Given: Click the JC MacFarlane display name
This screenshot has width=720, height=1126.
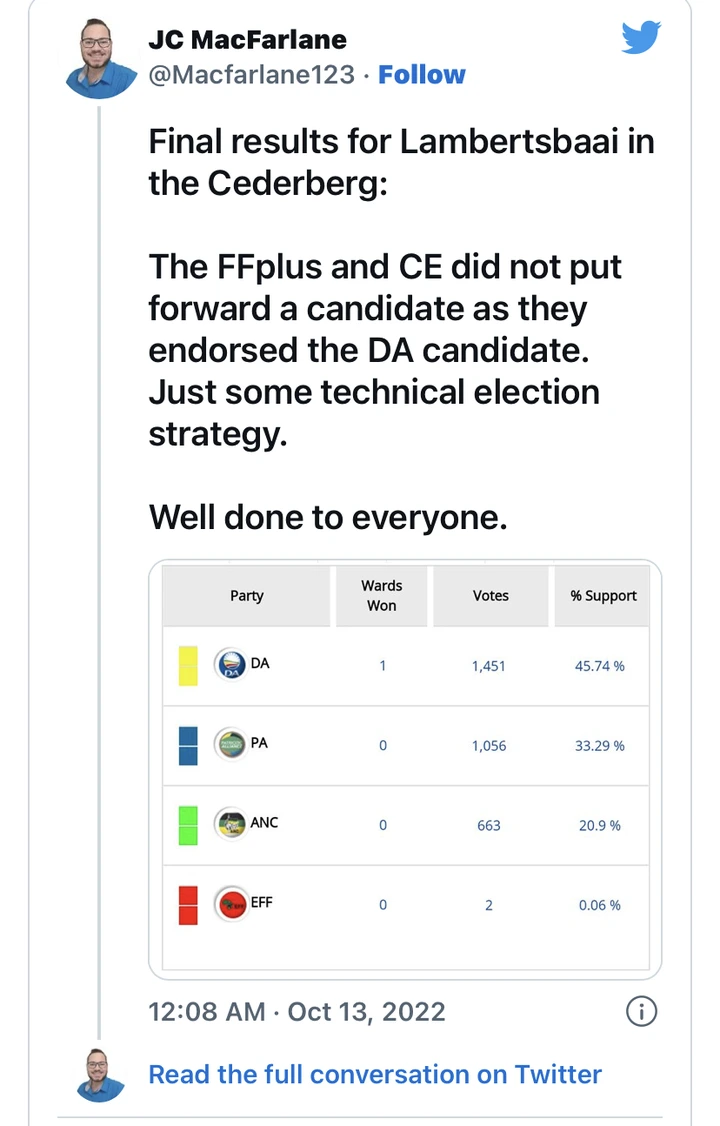Looking at the screenshot, I should (247, 40).
